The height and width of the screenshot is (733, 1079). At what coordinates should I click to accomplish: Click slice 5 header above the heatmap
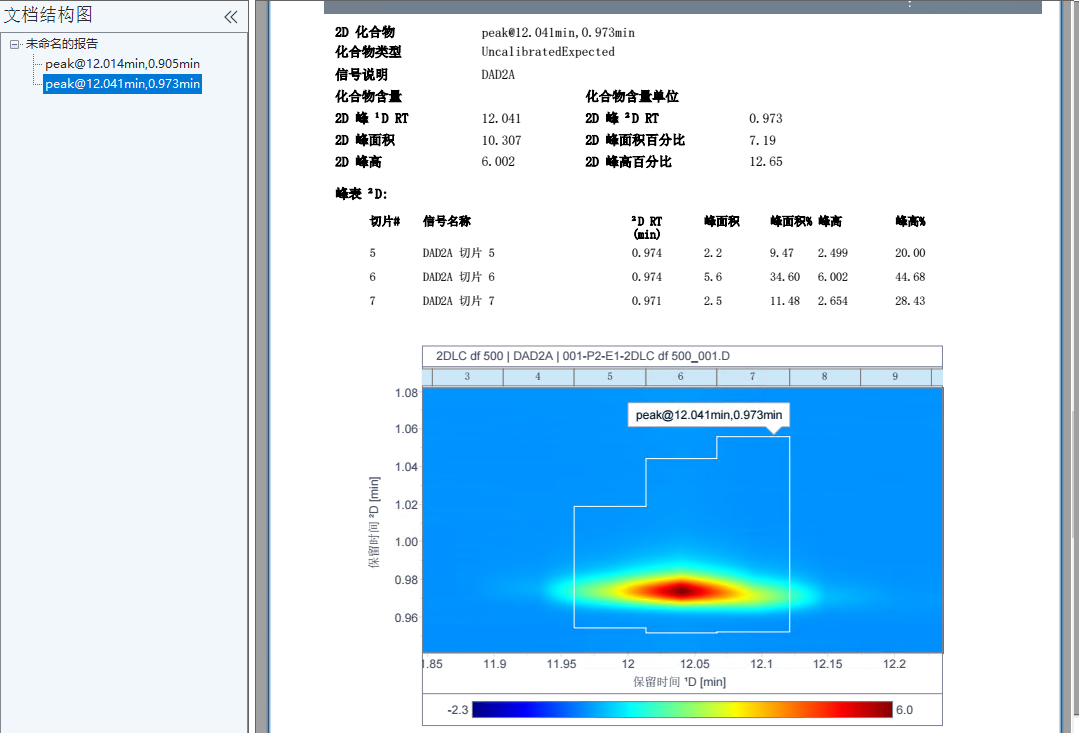[610, 376]
